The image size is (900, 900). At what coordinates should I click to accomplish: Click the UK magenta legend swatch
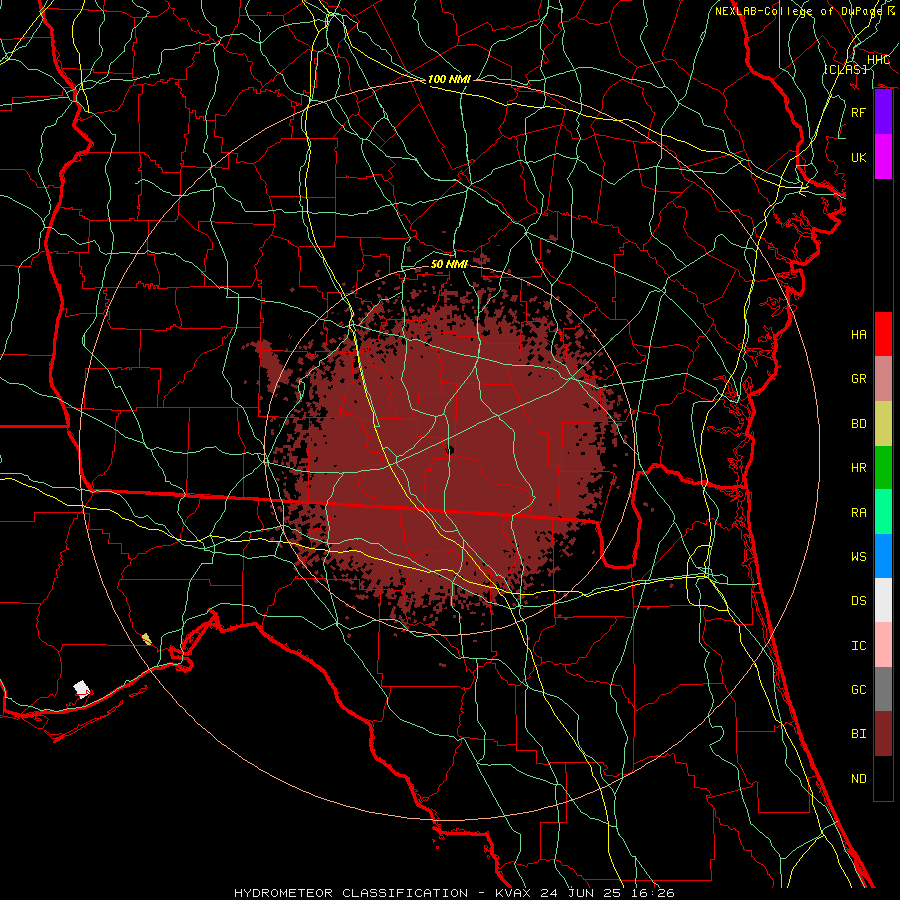point(883,157)
